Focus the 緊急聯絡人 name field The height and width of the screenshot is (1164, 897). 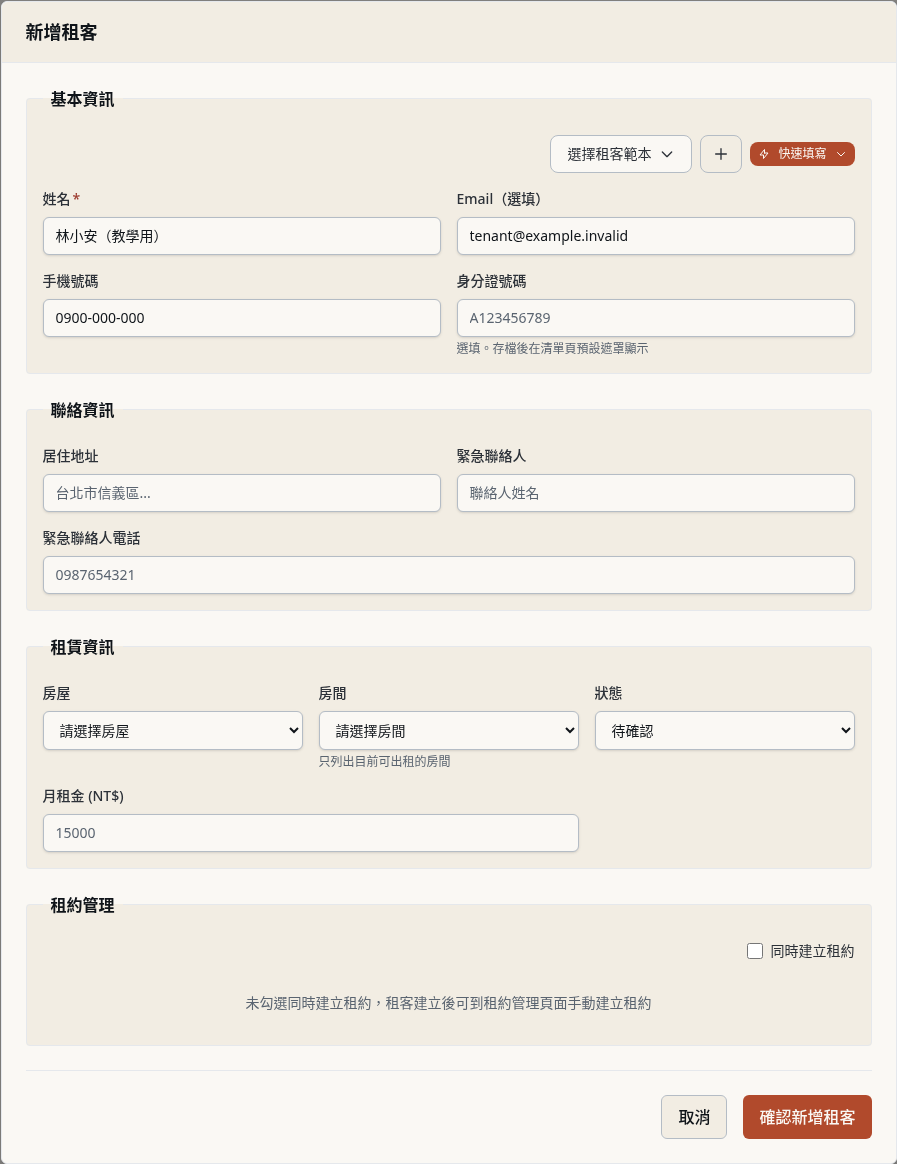656,493
